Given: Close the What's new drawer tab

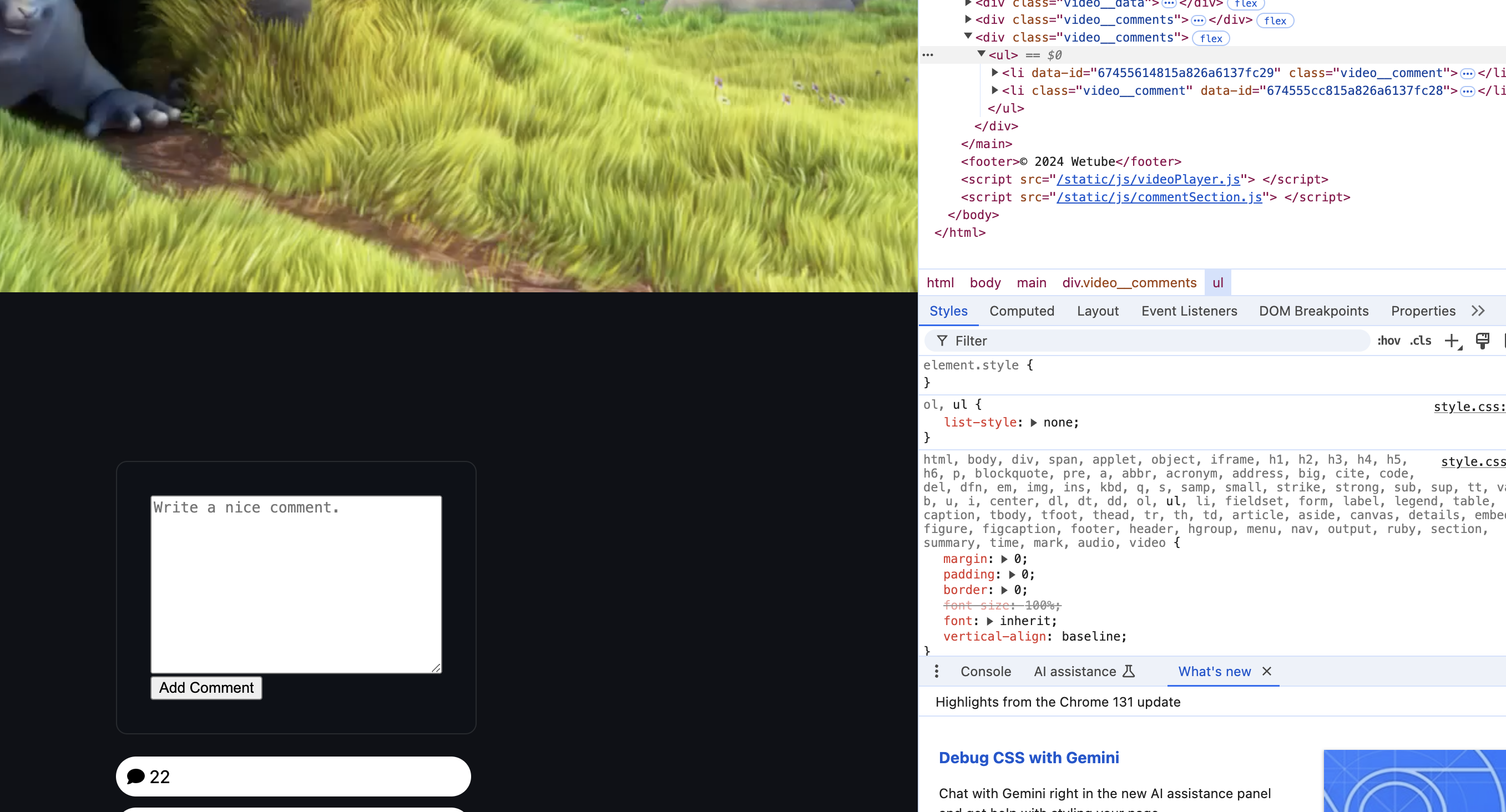Looking at the screenshot, I should pyautogui.click(x=1266, y=671).
